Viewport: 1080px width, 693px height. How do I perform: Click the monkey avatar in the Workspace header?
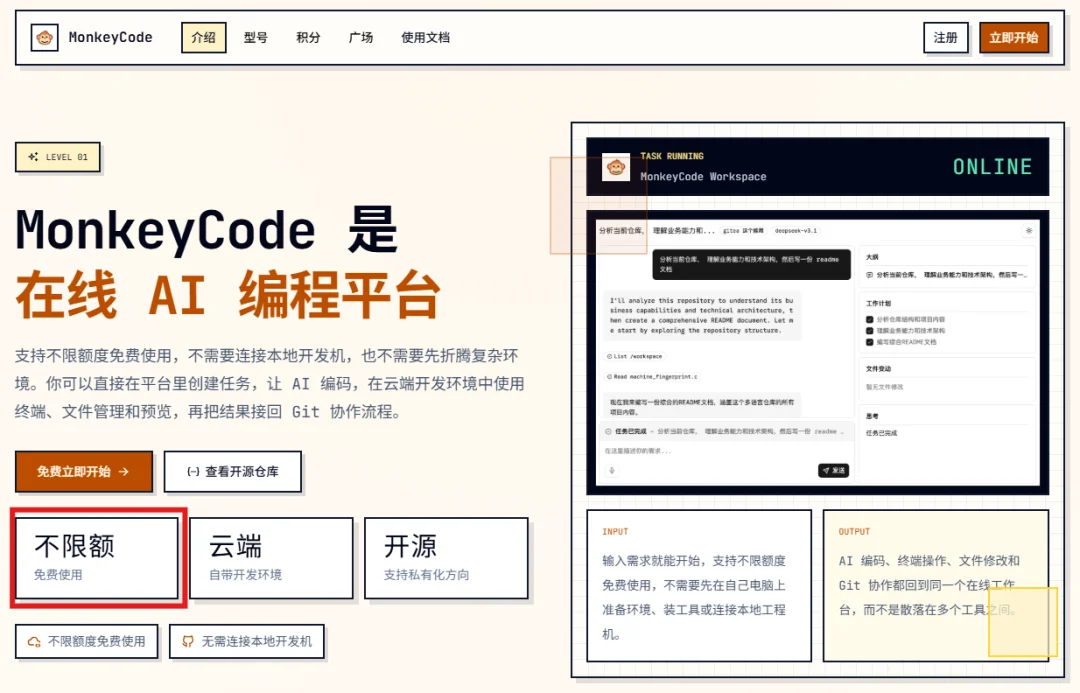616,167
